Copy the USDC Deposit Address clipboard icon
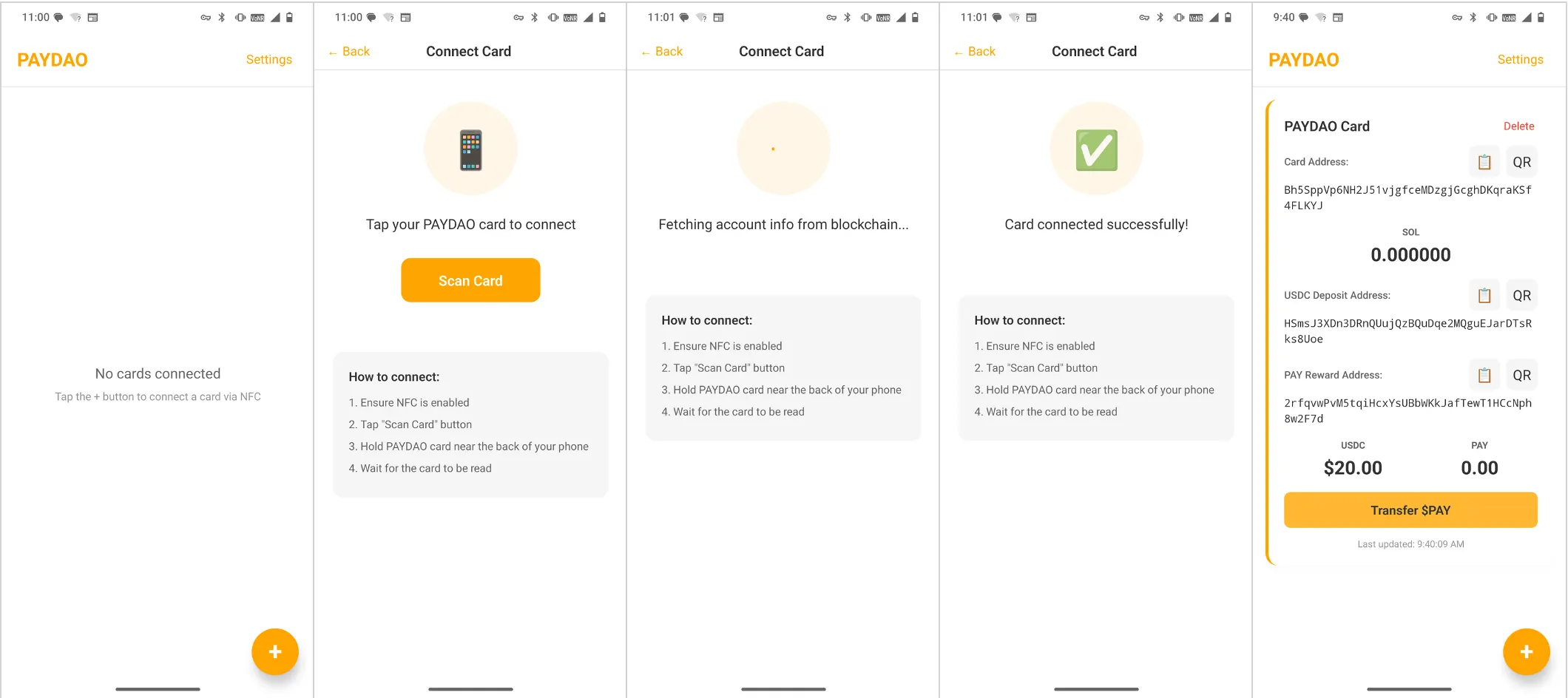The image size is (1568, 698). click(1484, 295)
